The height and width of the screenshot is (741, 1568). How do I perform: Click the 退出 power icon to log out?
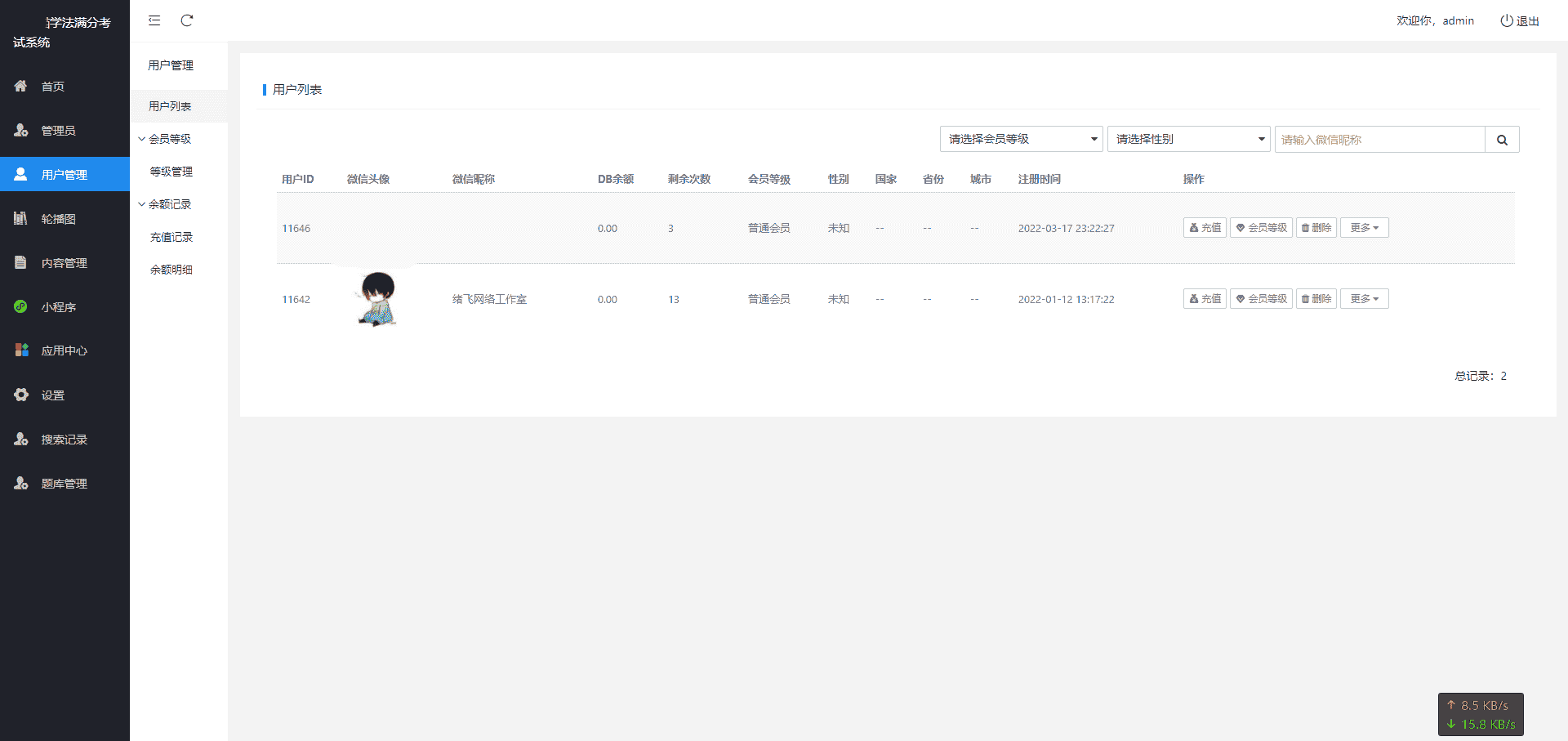tap(1506, 20)
